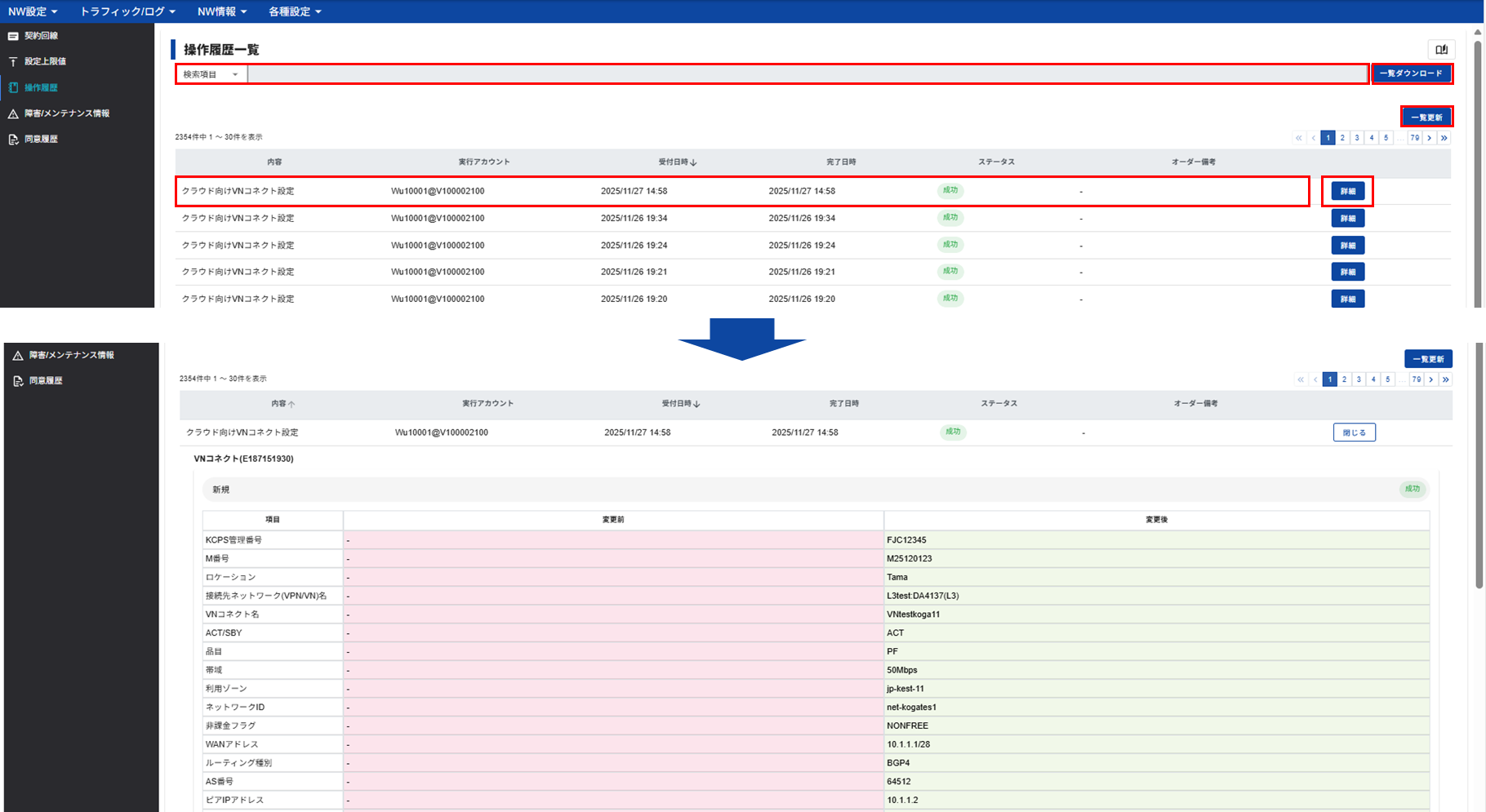Expand the 検索項目 dropdown
Screen dimensions: 1486x812
(x=211, y=74)
